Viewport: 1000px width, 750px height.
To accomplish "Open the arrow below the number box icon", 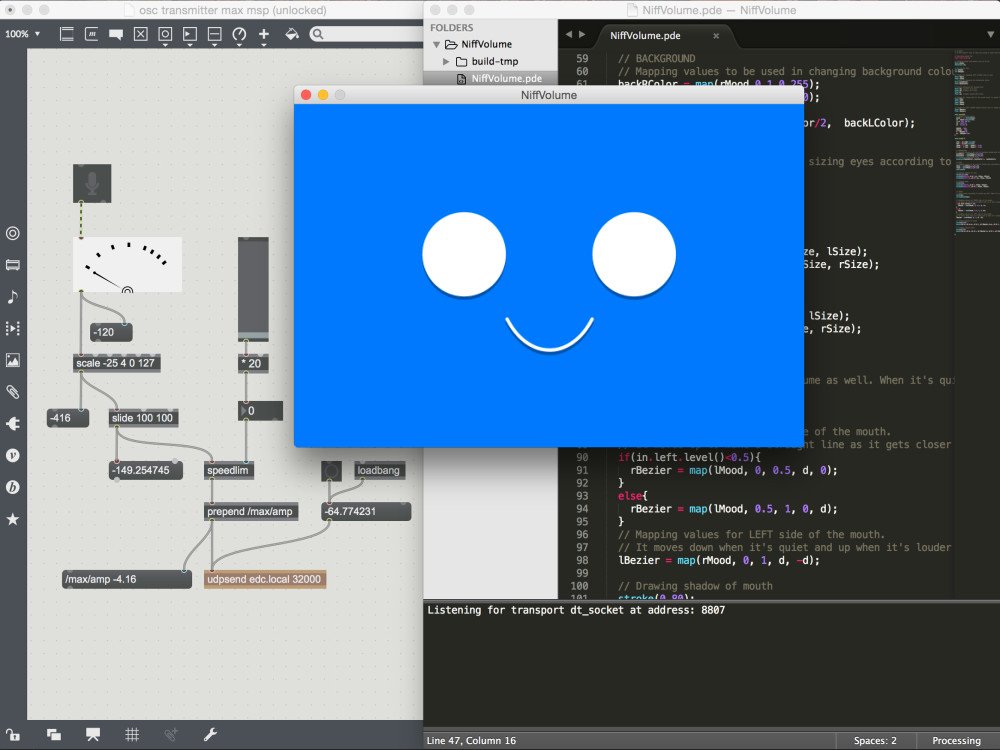I will 189,45.
